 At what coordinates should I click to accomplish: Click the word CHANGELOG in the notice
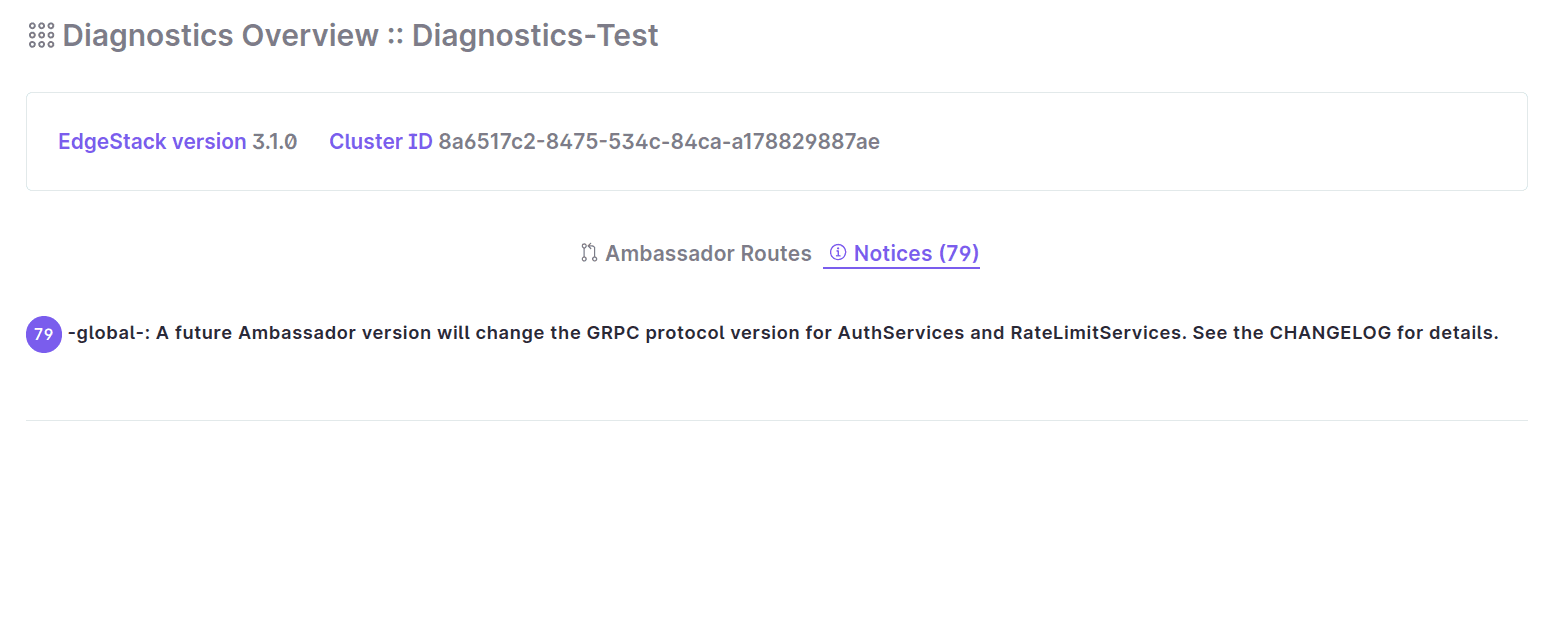pyautogui.click(x=1330, y=333)
